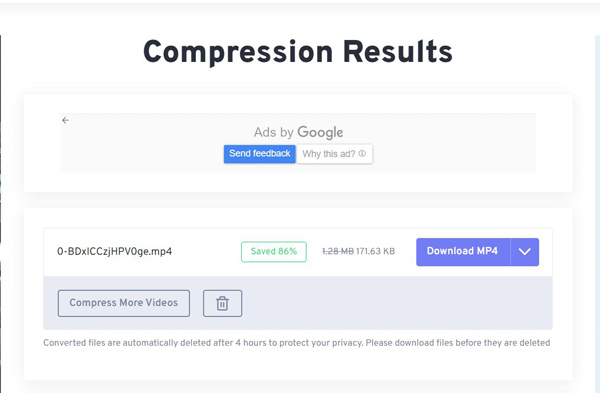Click the struck-through 1.28 MB original size
The image size is (600, 393).
338,251
